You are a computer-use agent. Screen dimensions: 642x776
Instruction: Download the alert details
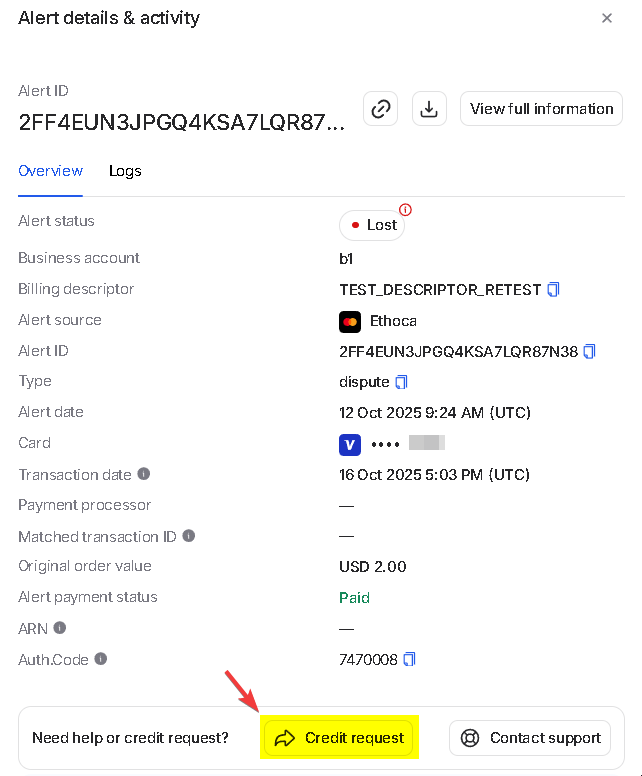[x=429, y=109]
